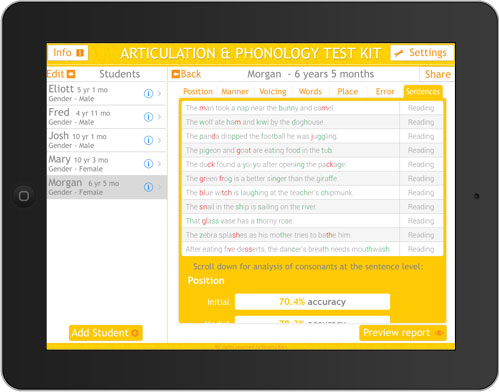Tap Edit in Students list
This screenshot has height=392, width=499.
(x=61, y=74)
